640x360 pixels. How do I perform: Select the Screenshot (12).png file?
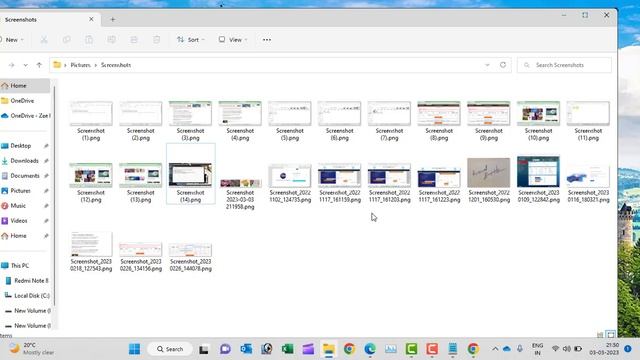(x=91, y=182)
